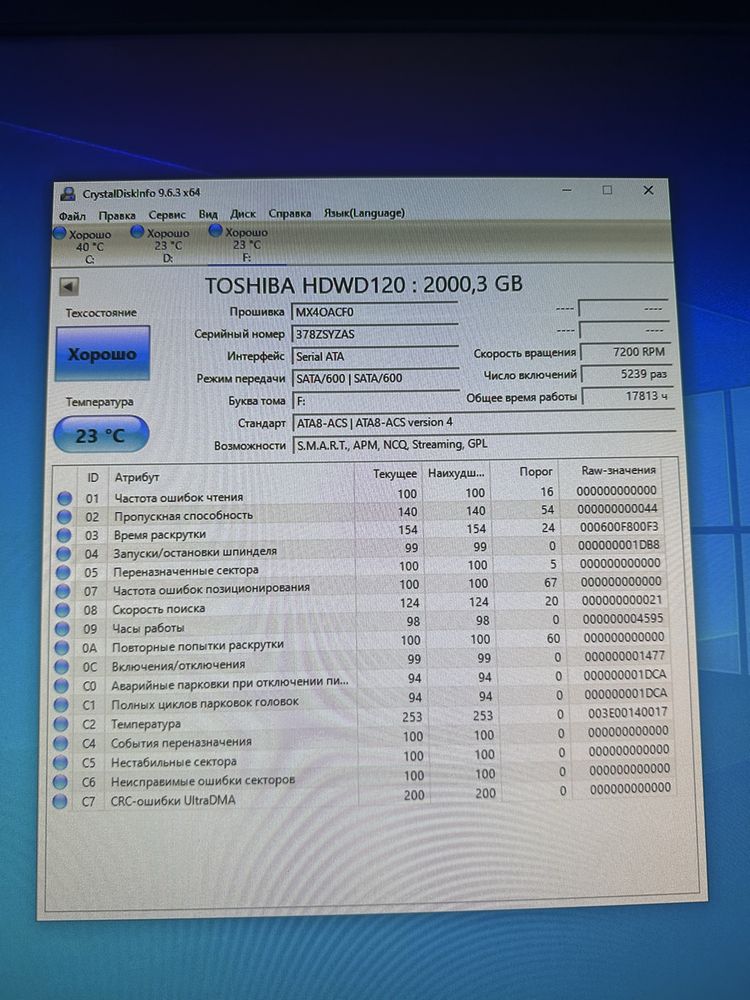The width and height of the screenshot is (750, 1000).
Task: Open the Вид menu
Action: click(x=208, y=214)
